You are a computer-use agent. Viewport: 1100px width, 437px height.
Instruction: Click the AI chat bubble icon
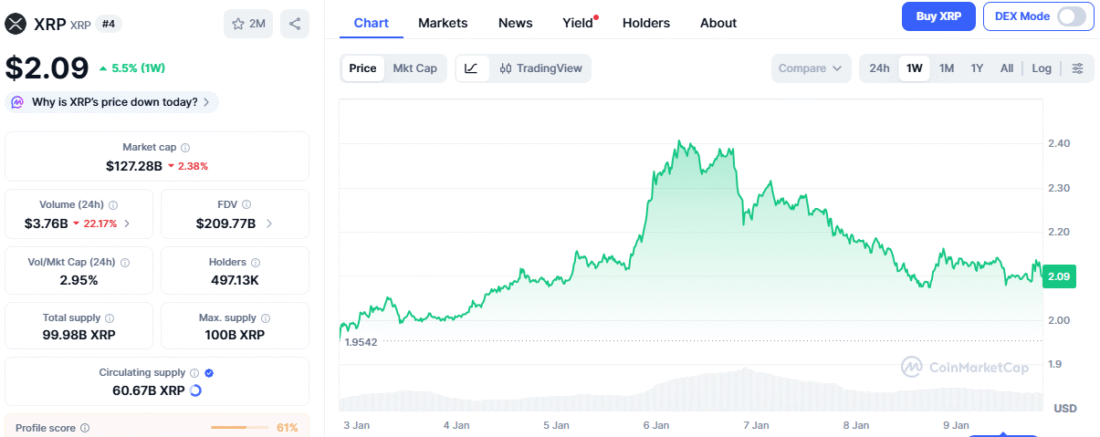(x=18, y=102)
